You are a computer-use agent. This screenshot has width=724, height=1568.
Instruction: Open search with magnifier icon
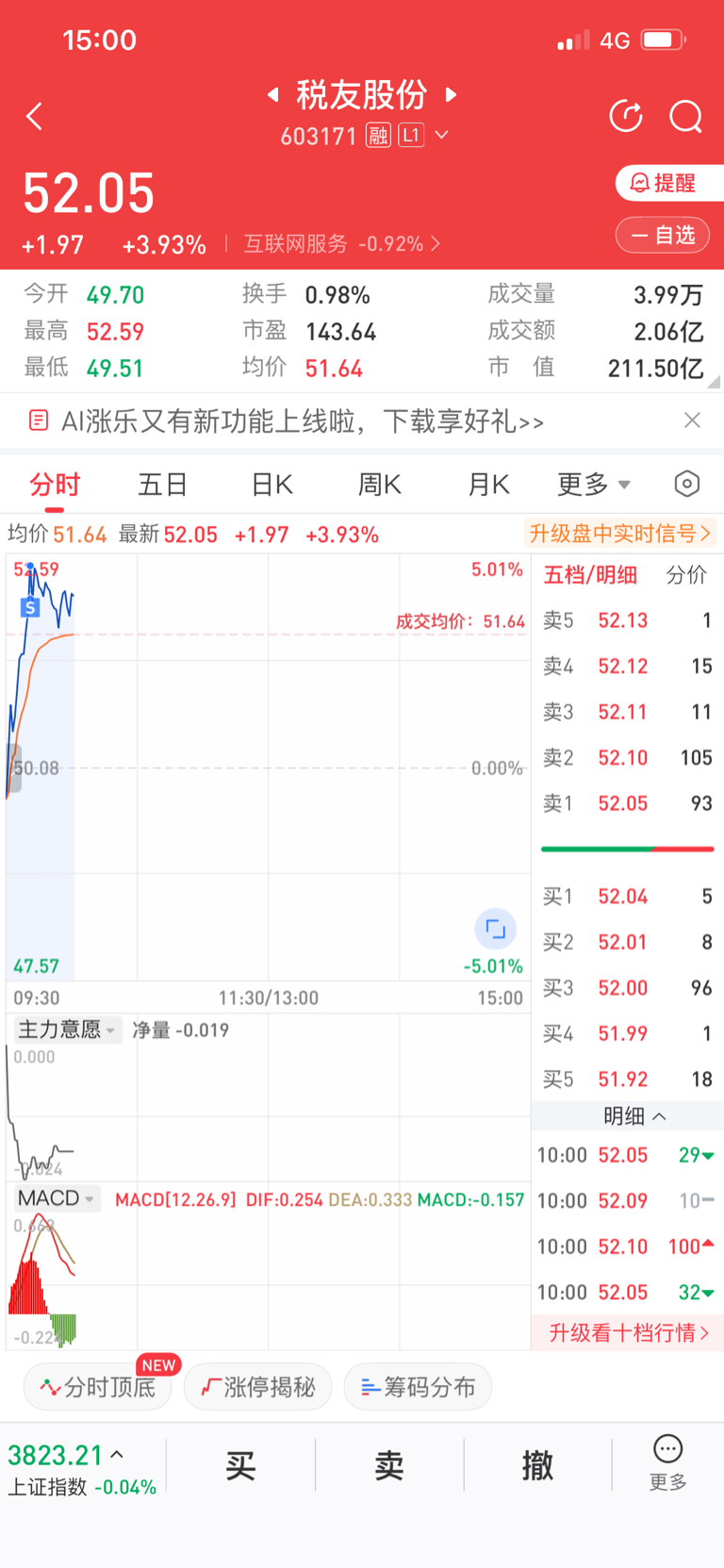685,117
